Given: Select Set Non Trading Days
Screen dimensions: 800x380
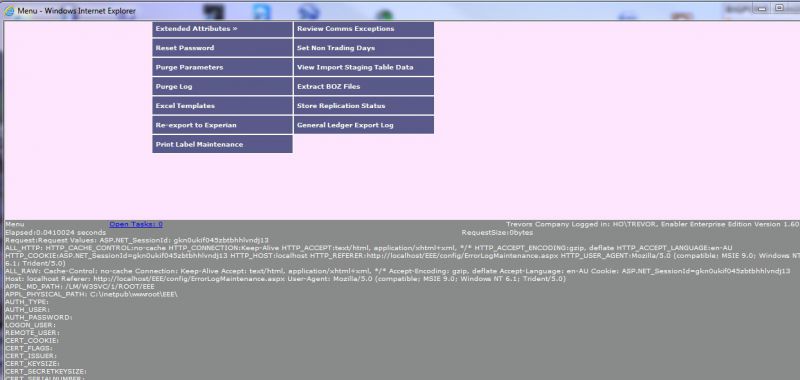Looking at the screenshot, I should [x=364, y=48].
